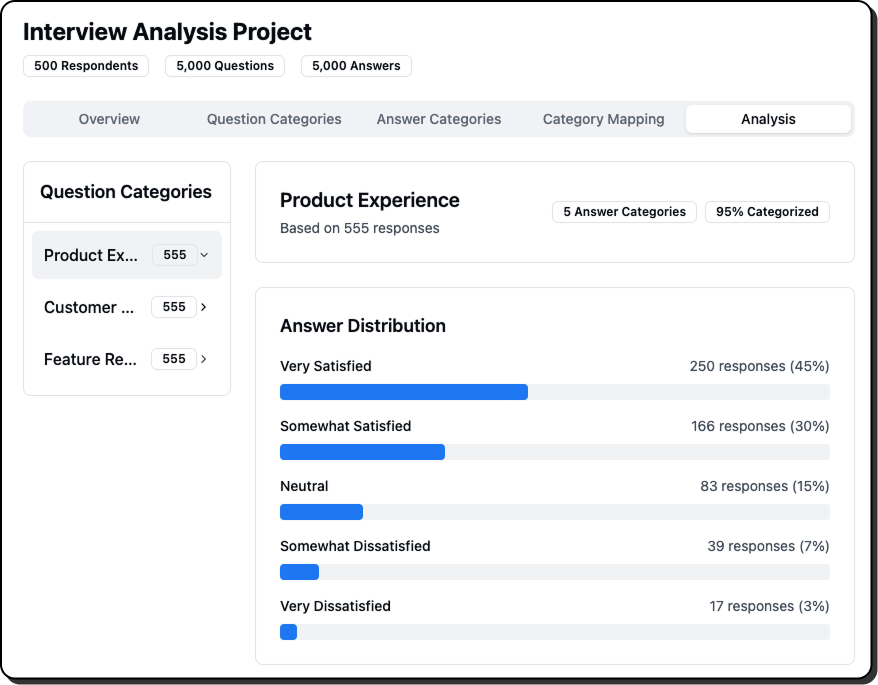The height and width of the screenshot is (685, 878).
Task: Open the Answer Categories tab
Action: (x=439, y=119)
